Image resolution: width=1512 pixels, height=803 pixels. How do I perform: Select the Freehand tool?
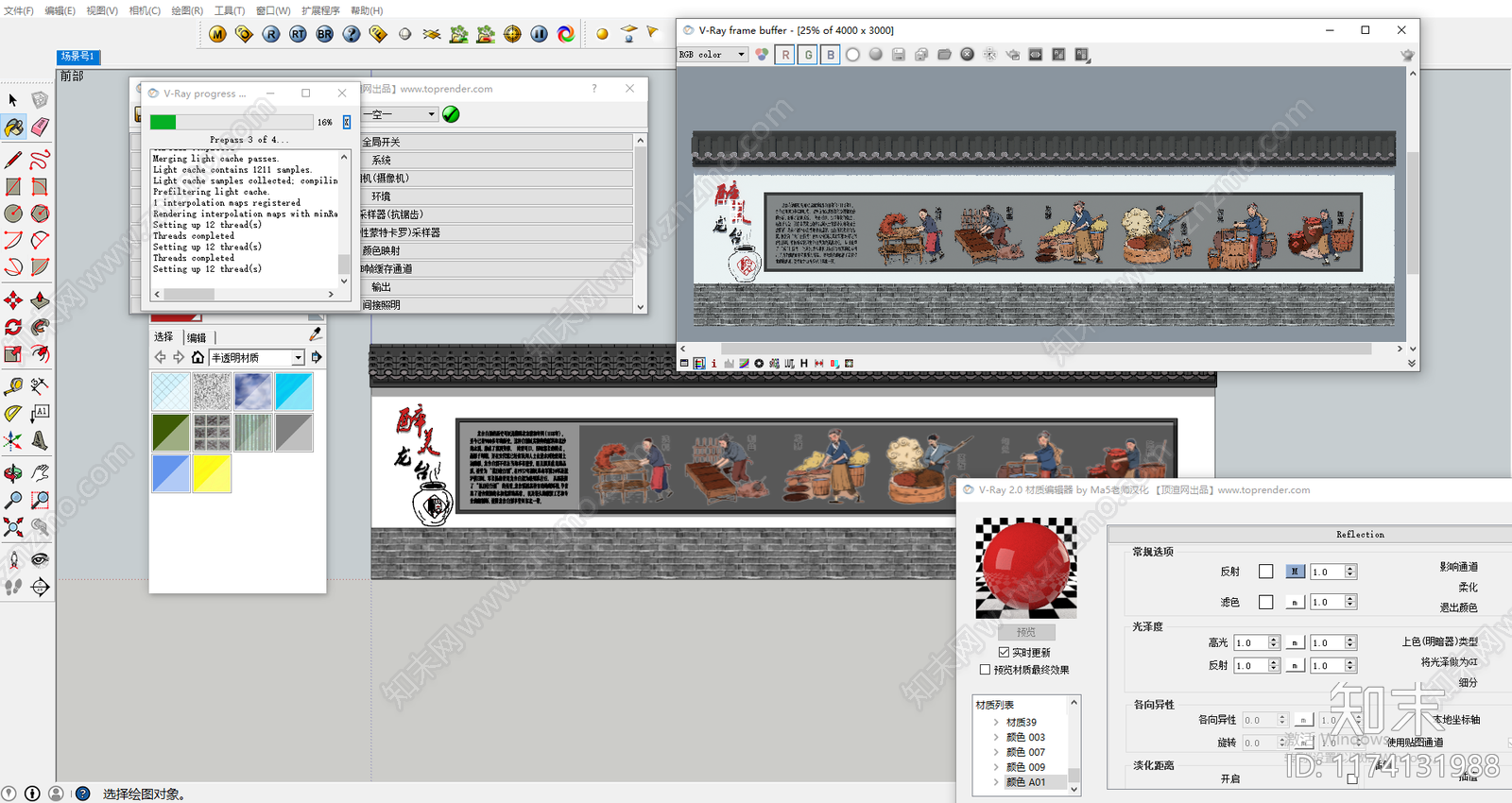(40, 159)
